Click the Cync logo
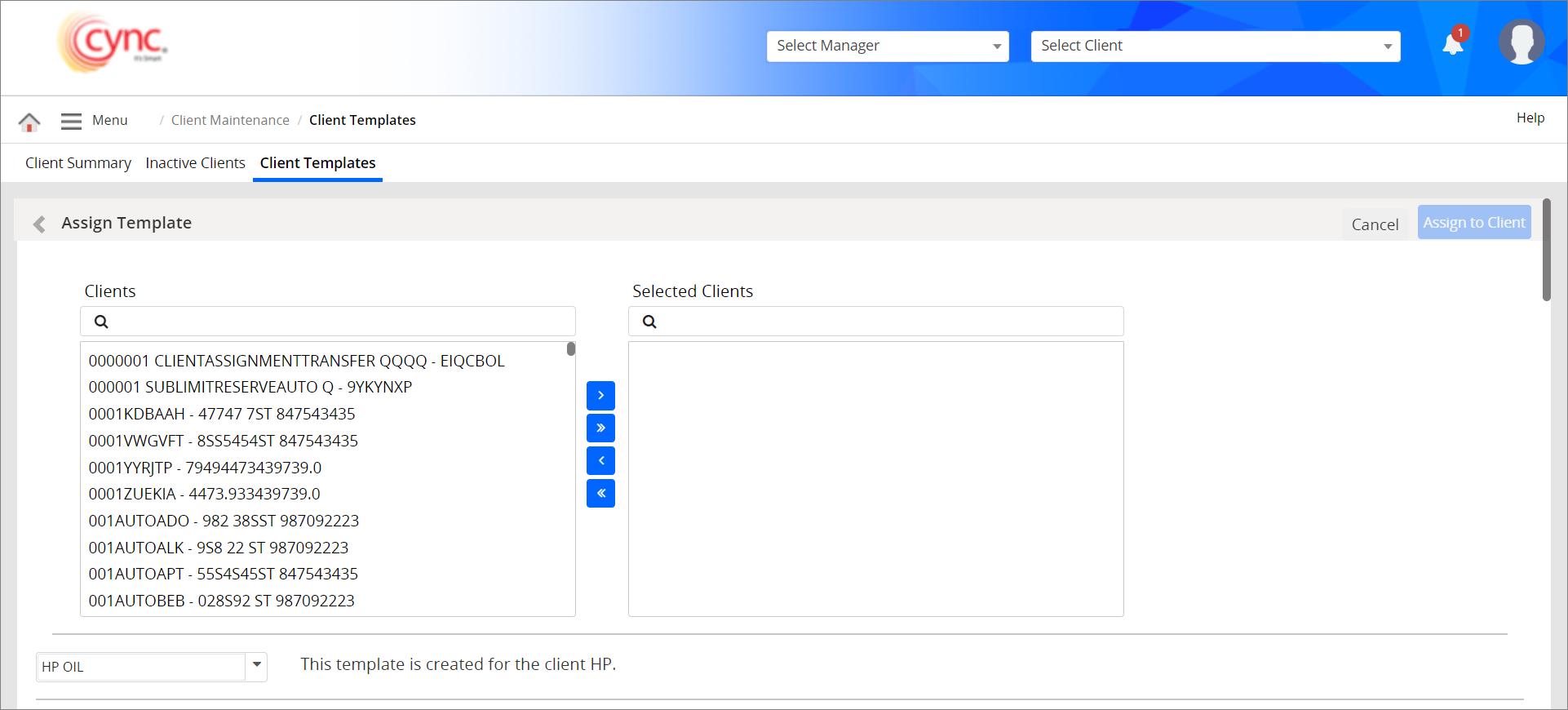 [113, 42]
